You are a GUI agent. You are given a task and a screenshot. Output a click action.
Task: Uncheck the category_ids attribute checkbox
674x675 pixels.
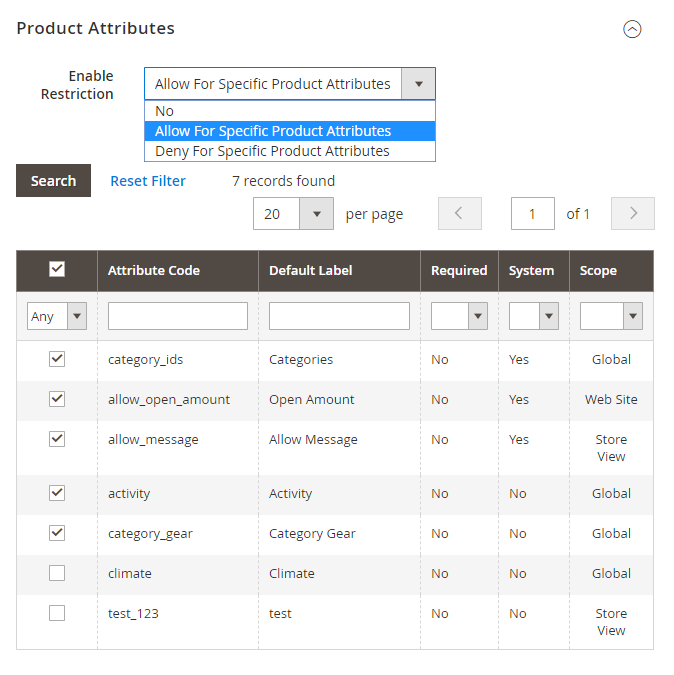point(57,359)
